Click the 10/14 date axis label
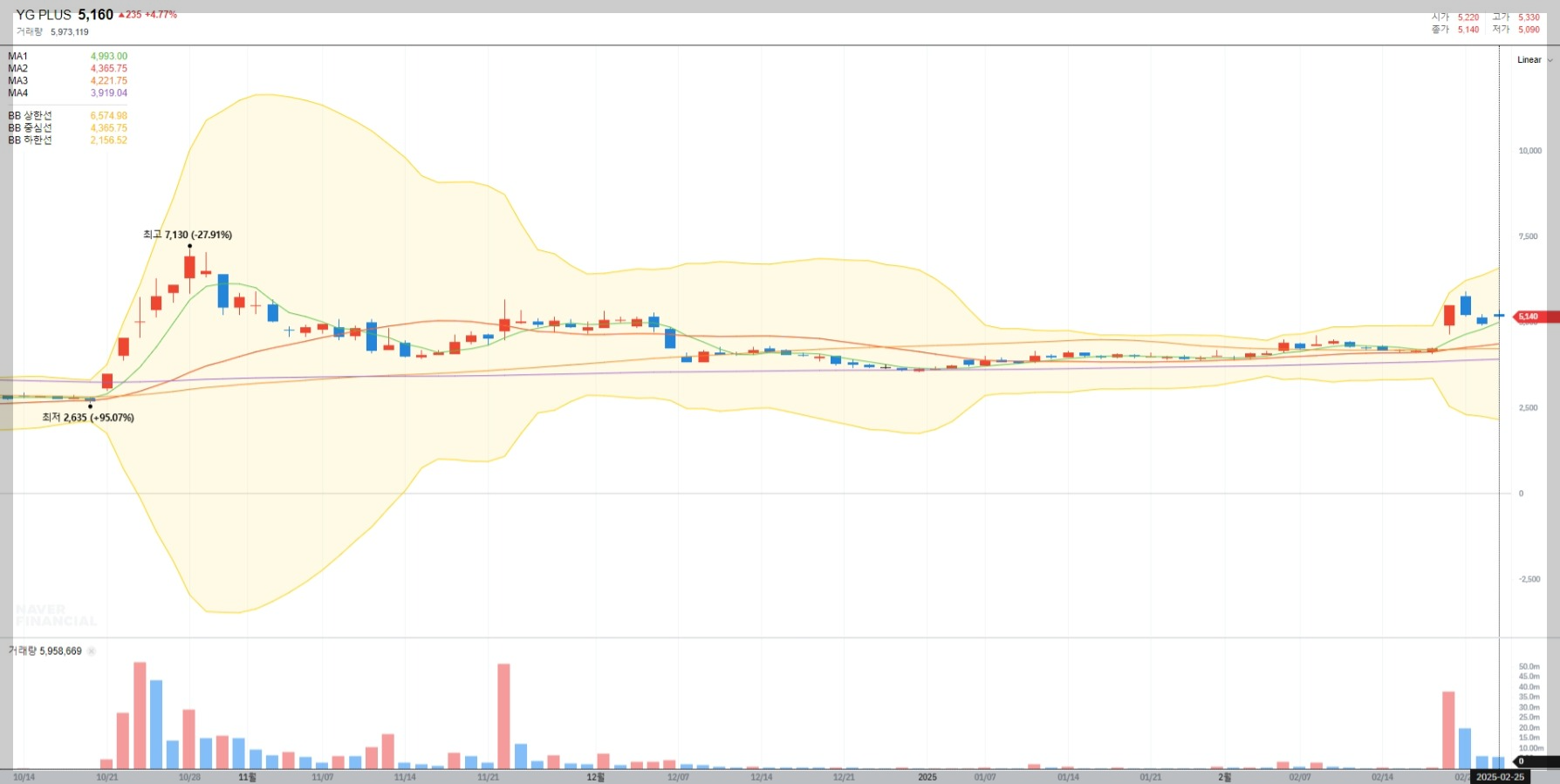This screenshot has width=1560, height=784. (24, 777)
